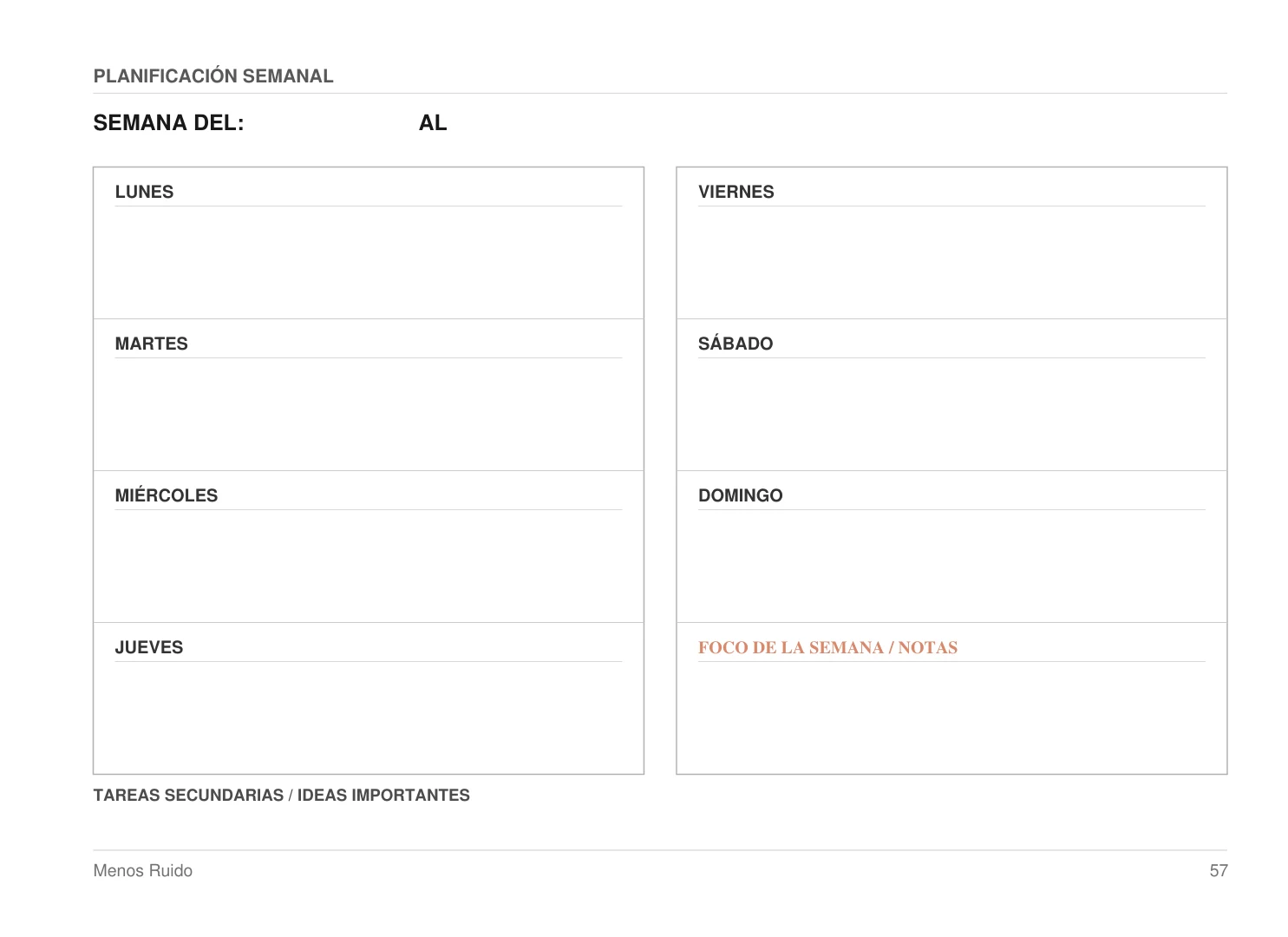Click inside the JUEVES notes area
The height and width of the screenshot is (937, 1288).
(x=369, y=717)
